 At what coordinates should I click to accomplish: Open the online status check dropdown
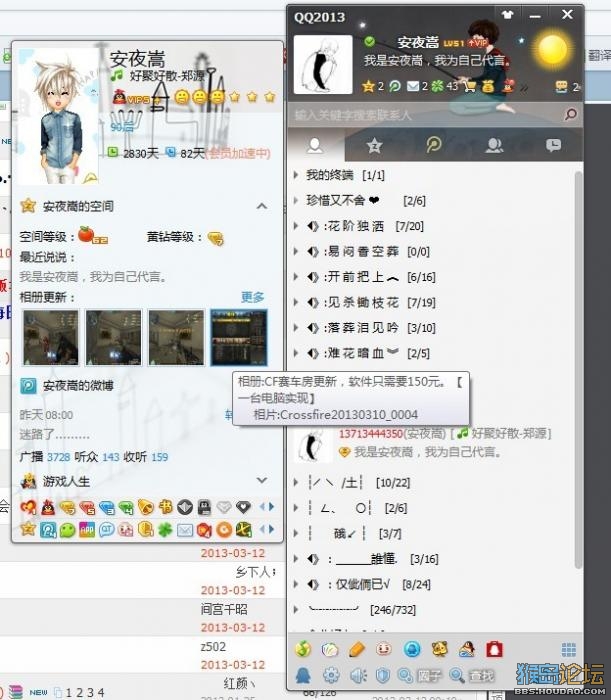[370, 42]
